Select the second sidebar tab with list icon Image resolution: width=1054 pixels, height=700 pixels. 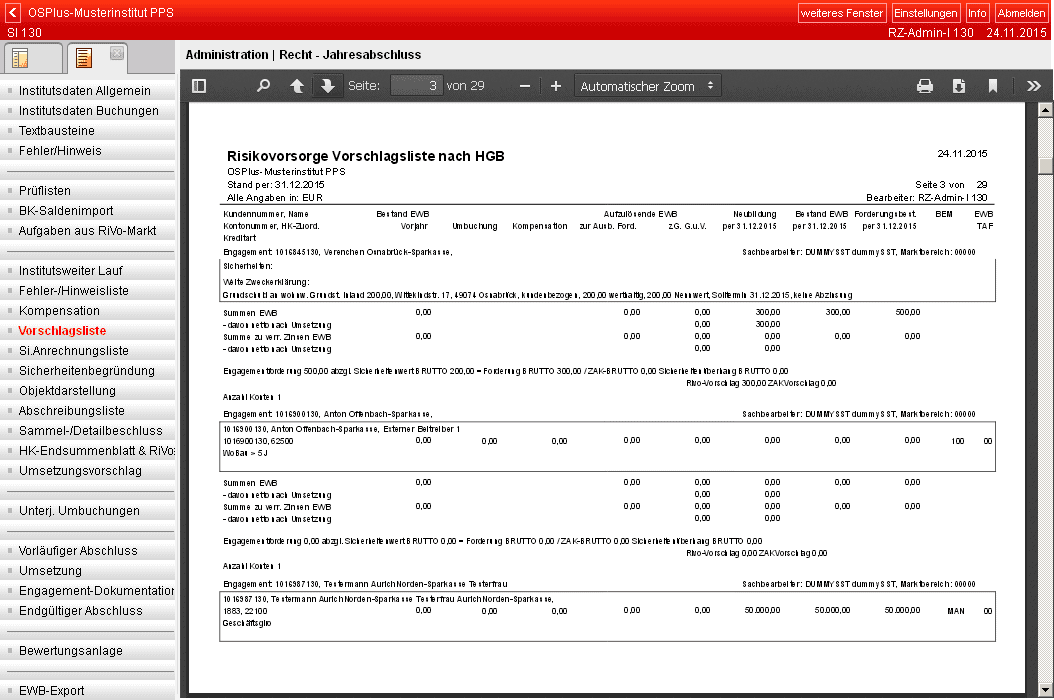click(83, 59)
